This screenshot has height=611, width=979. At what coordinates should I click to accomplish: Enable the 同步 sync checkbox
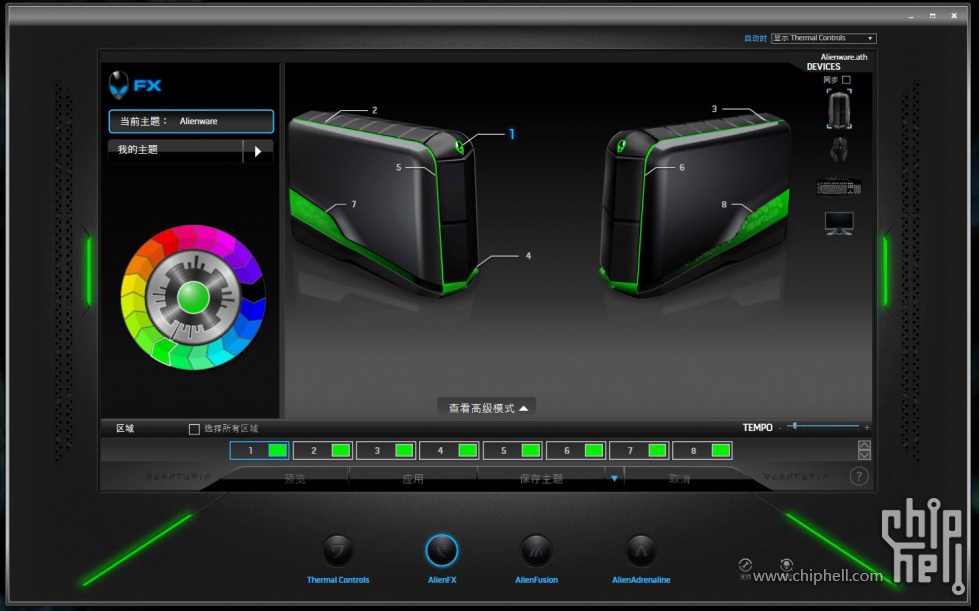click(846, 80)
